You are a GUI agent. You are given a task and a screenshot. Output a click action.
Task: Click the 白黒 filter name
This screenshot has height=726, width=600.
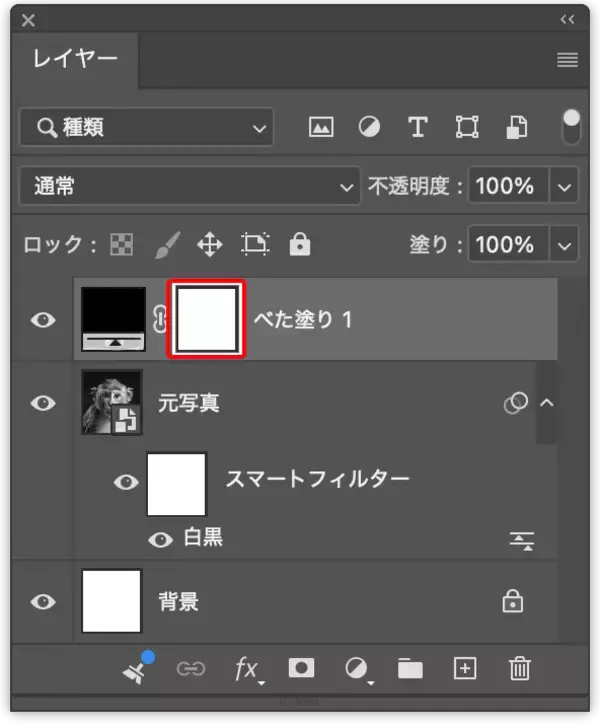[x=203, y=537]
